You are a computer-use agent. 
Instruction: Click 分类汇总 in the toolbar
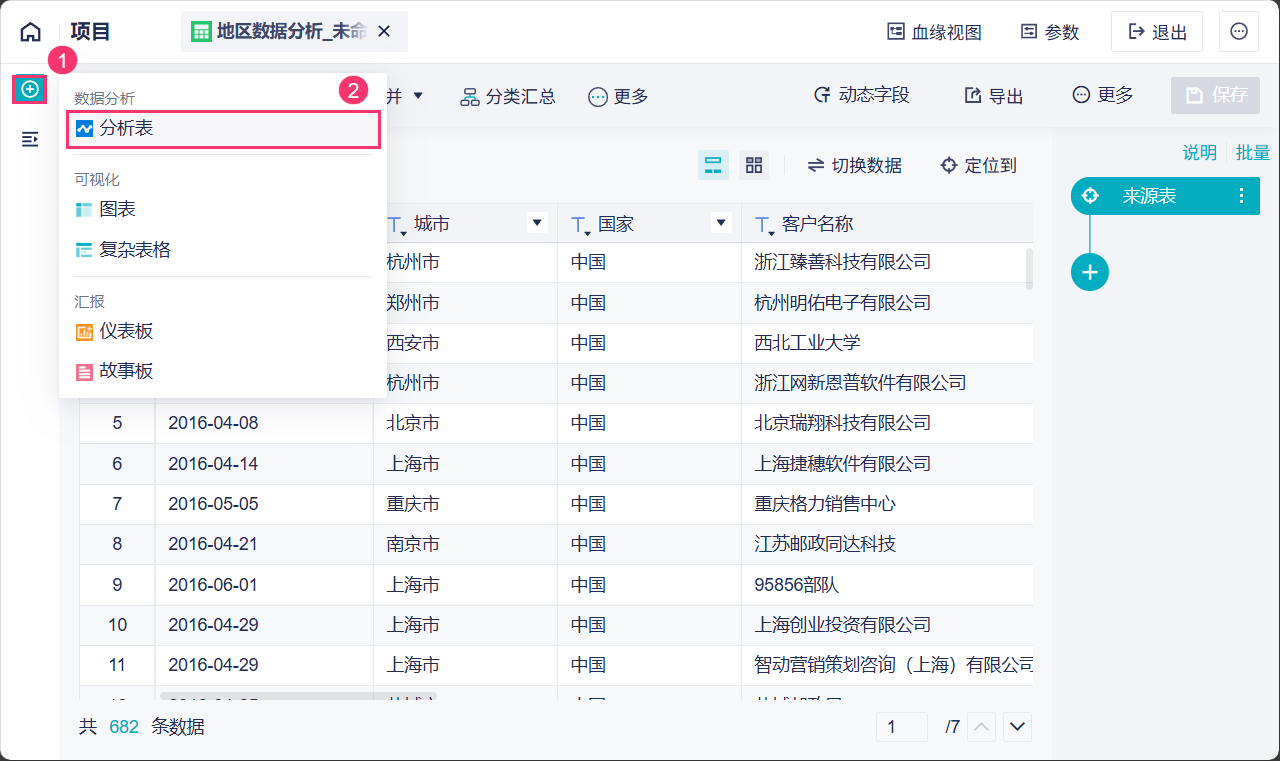(508, 96)
